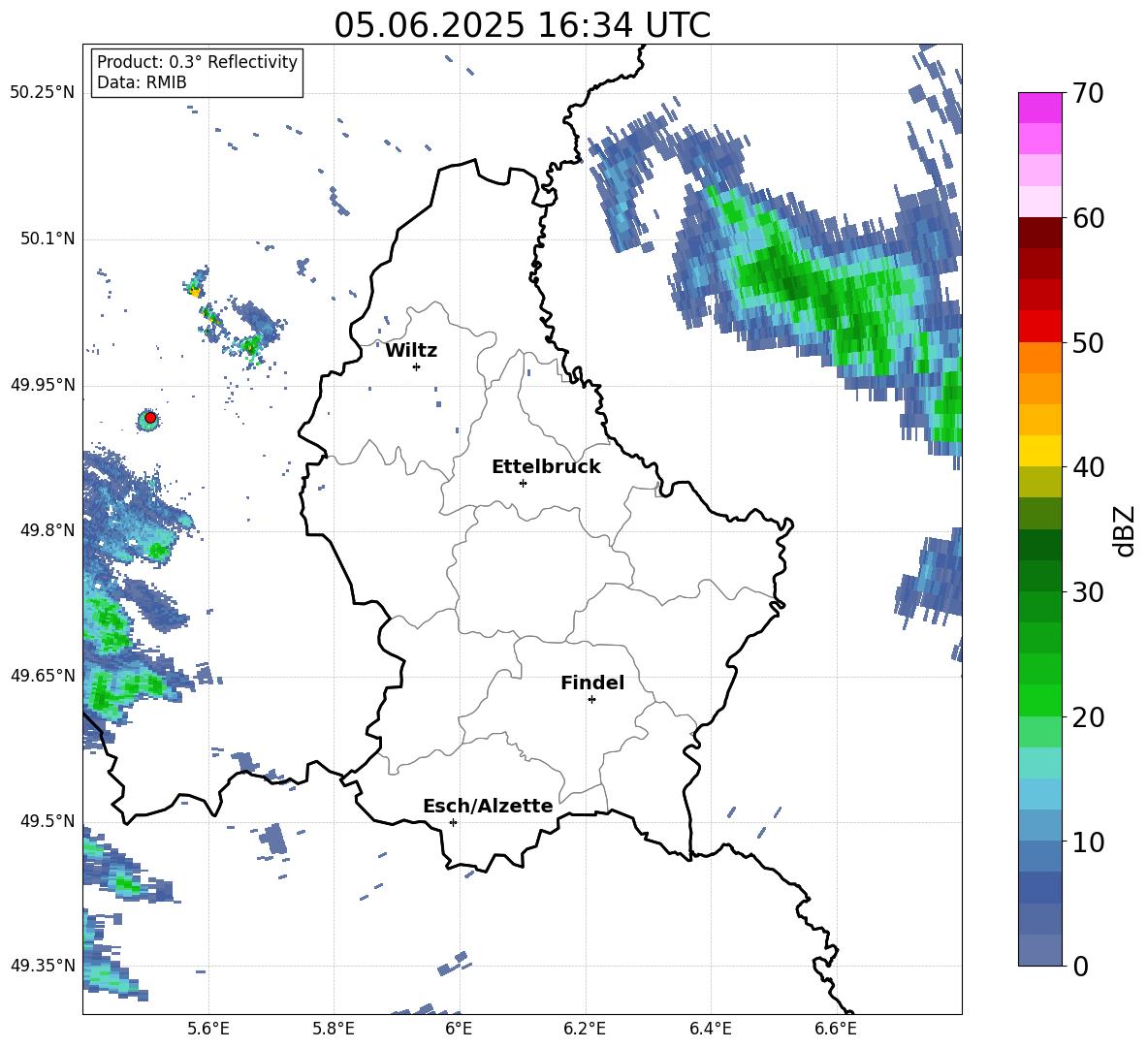Click the 50.25°N latitude label

(43, 93)
